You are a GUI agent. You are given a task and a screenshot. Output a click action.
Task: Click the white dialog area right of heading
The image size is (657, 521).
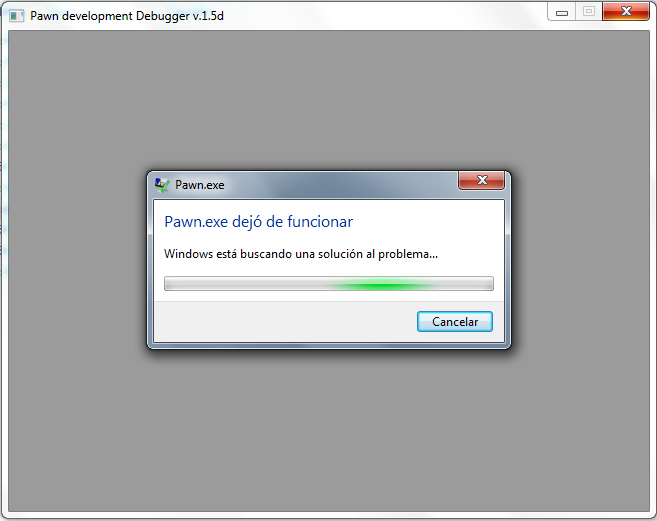427,222
